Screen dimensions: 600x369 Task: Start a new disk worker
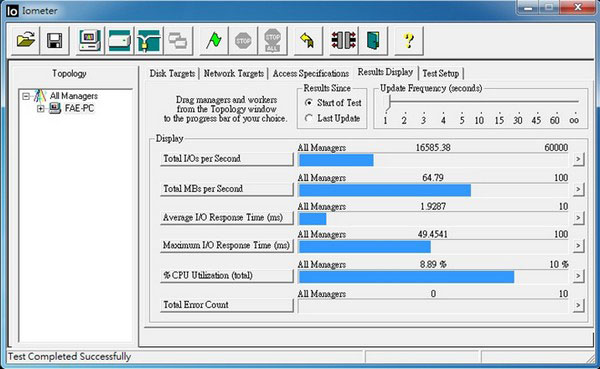pos(119,40)
